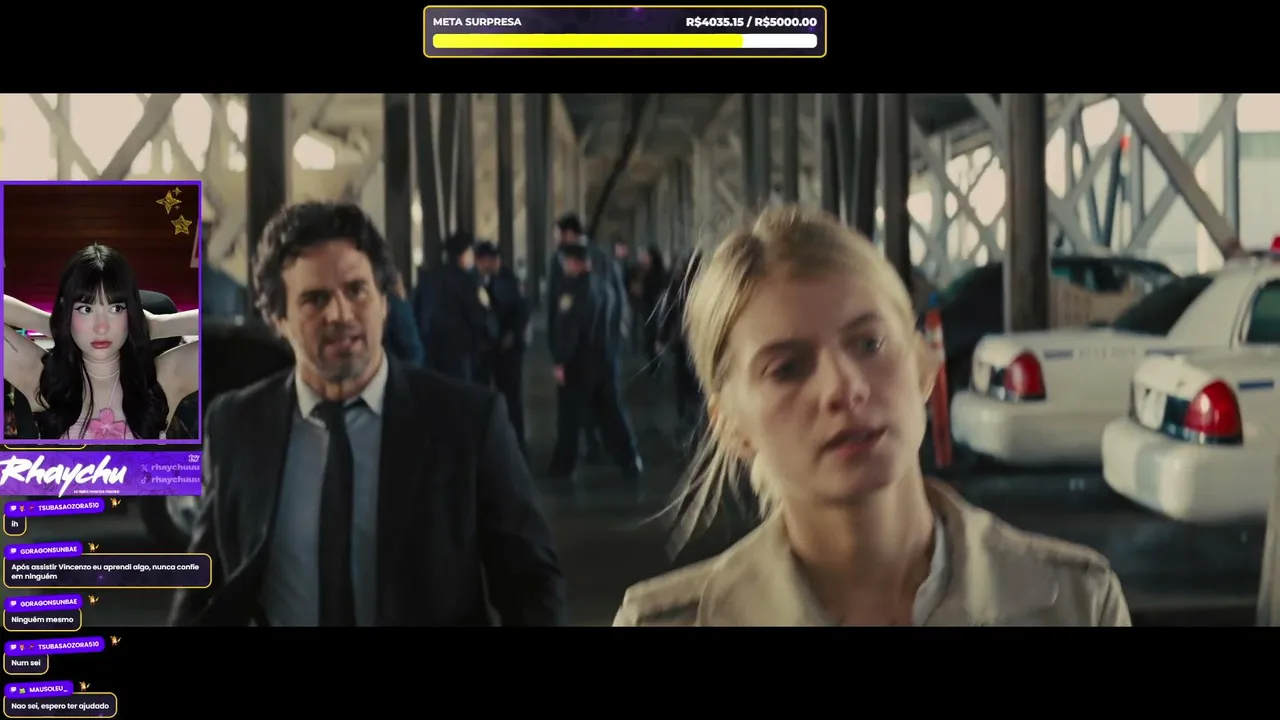Select the streamer webcam thumbnail
Viewport: 1280px width, 720px height.
(x=101, y=311)
